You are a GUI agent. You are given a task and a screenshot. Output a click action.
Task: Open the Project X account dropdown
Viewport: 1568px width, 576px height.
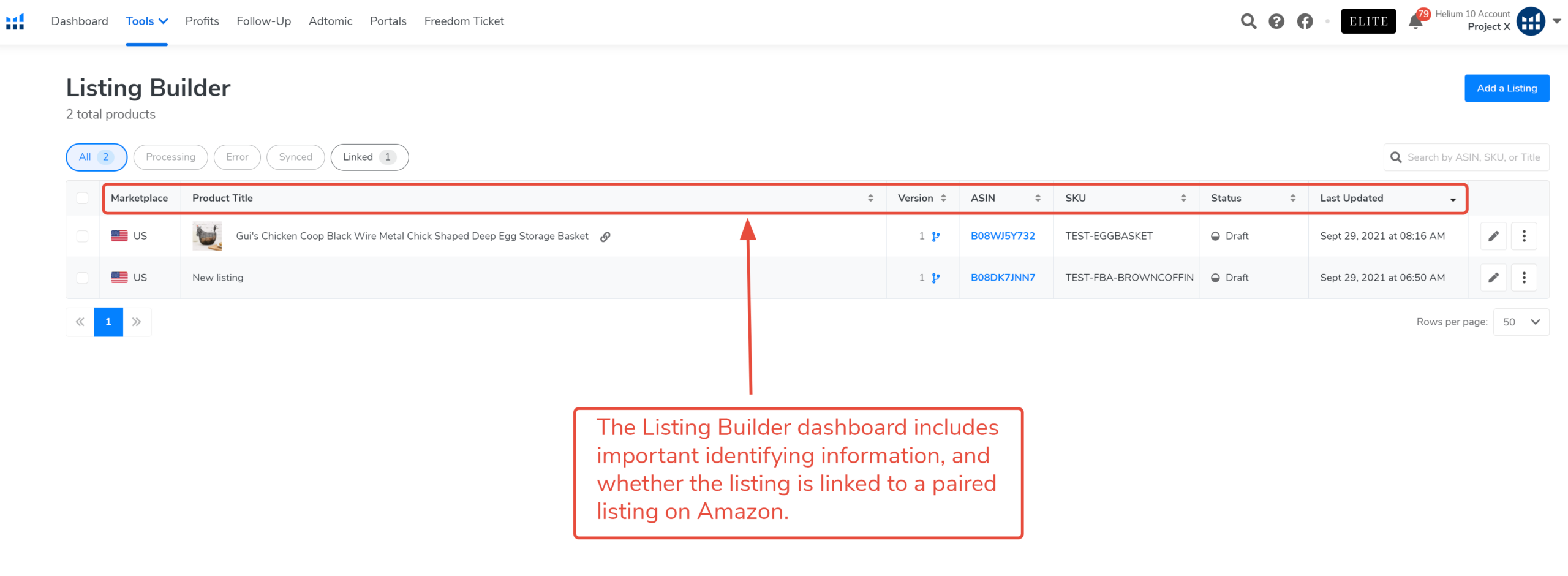[x=1559, y=21]
